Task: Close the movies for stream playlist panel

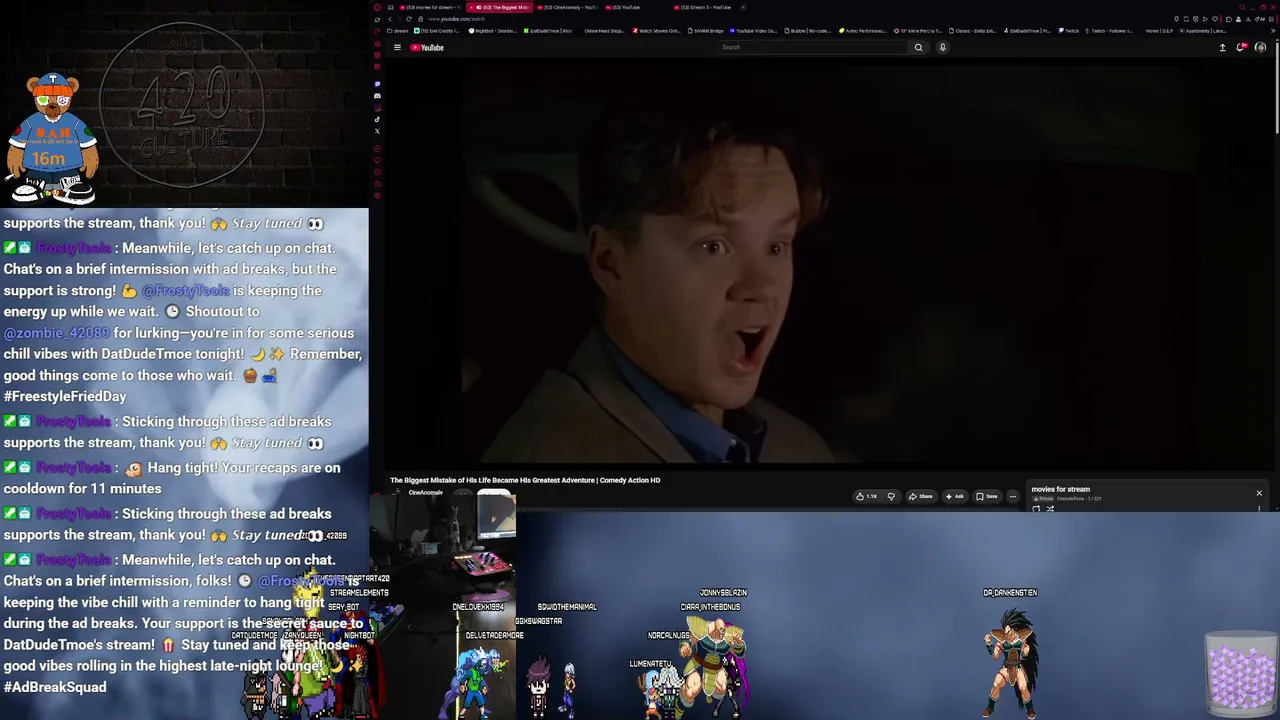Action: point(1259,493)
